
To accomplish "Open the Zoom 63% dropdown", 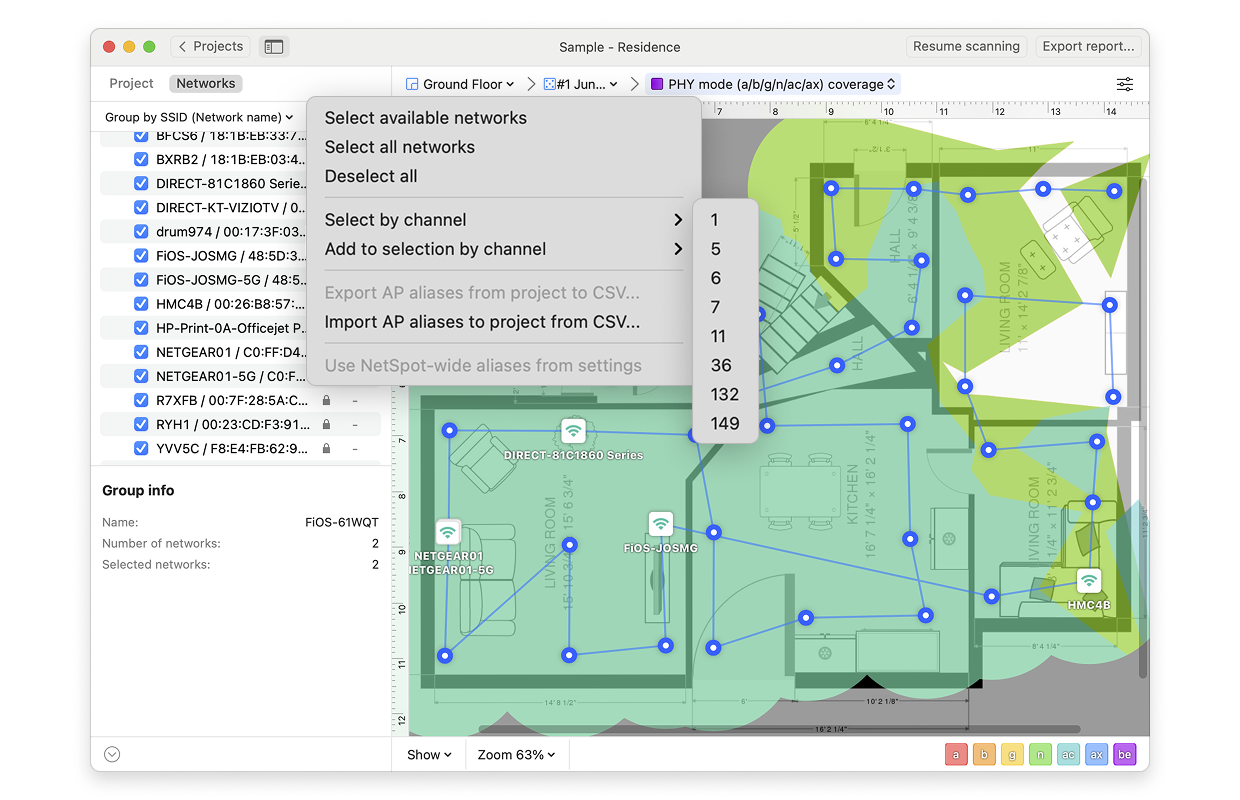I will (516, 755).
